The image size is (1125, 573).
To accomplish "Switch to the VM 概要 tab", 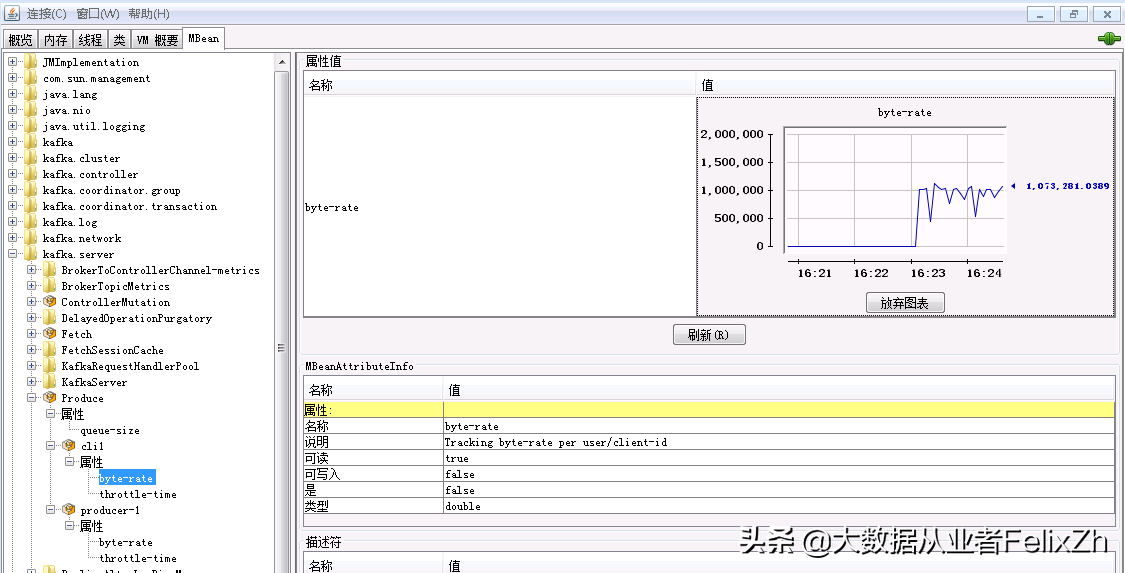I will point(157,40).
